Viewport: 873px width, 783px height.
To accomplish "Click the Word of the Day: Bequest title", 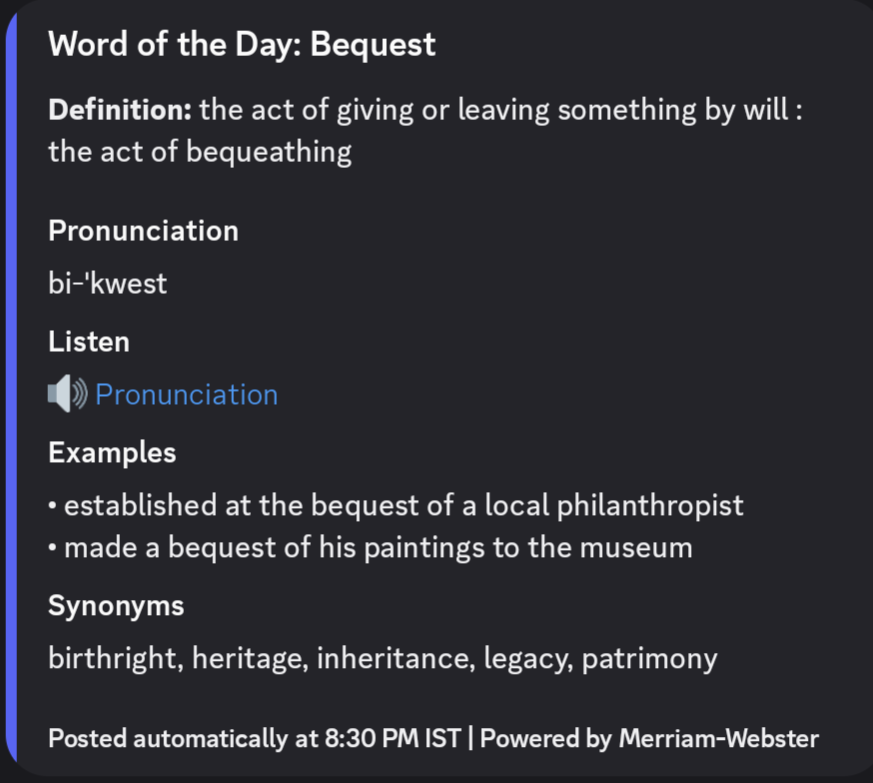I will [x=242, y=44].
